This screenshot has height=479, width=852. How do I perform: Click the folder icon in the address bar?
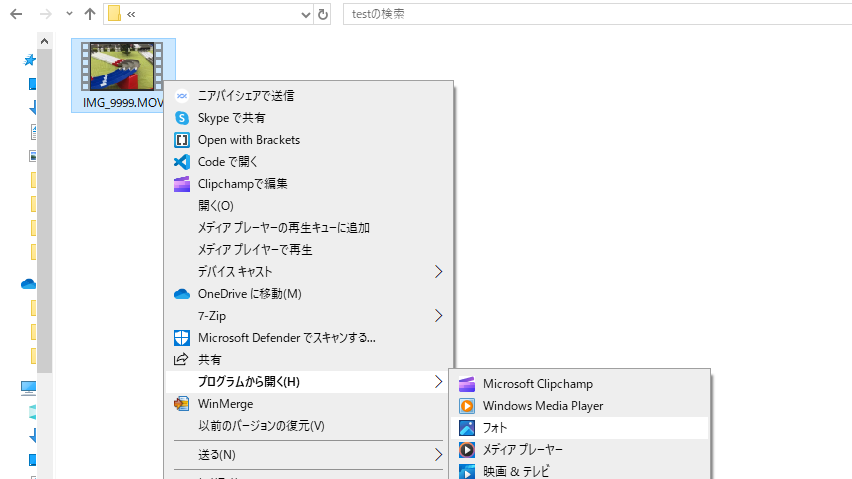pos(114,14)
